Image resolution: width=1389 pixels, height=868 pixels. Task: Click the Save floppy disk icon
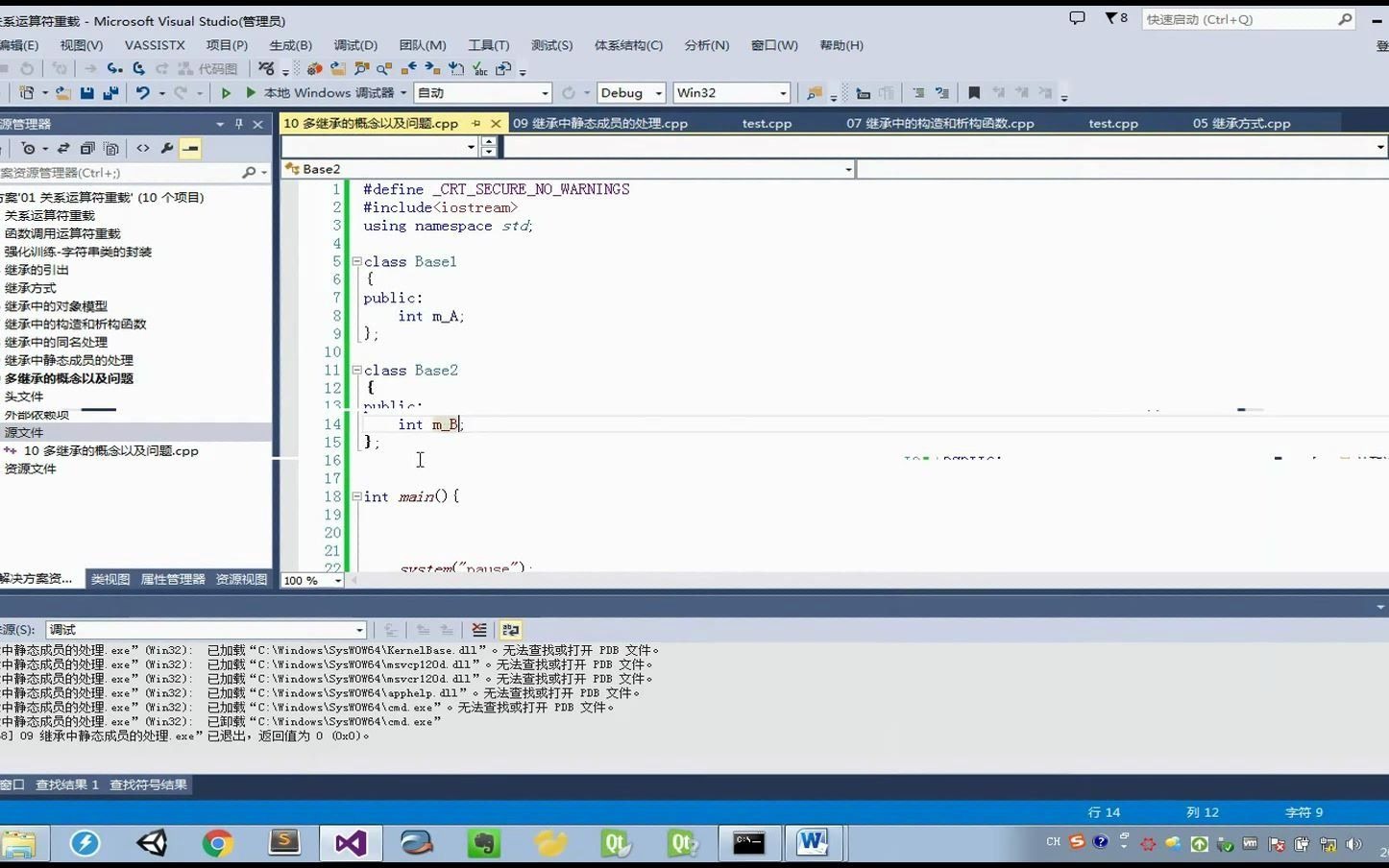click(x=87, y=93)
